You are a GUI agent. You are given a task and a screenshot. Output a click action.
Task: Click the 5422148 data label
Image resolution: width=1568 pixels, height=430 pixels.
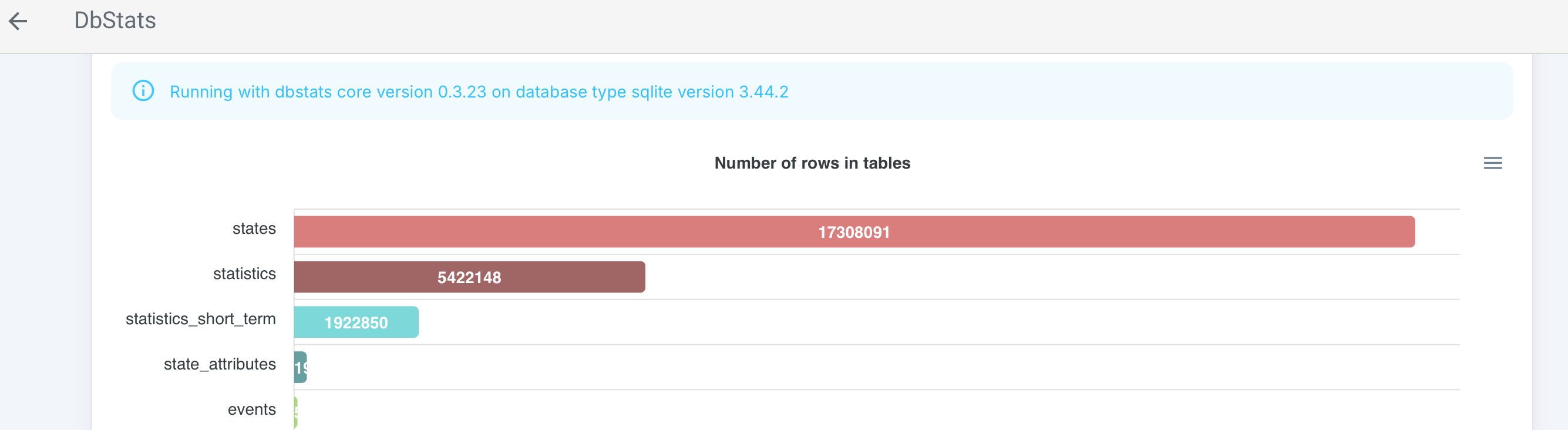[469, 277]
